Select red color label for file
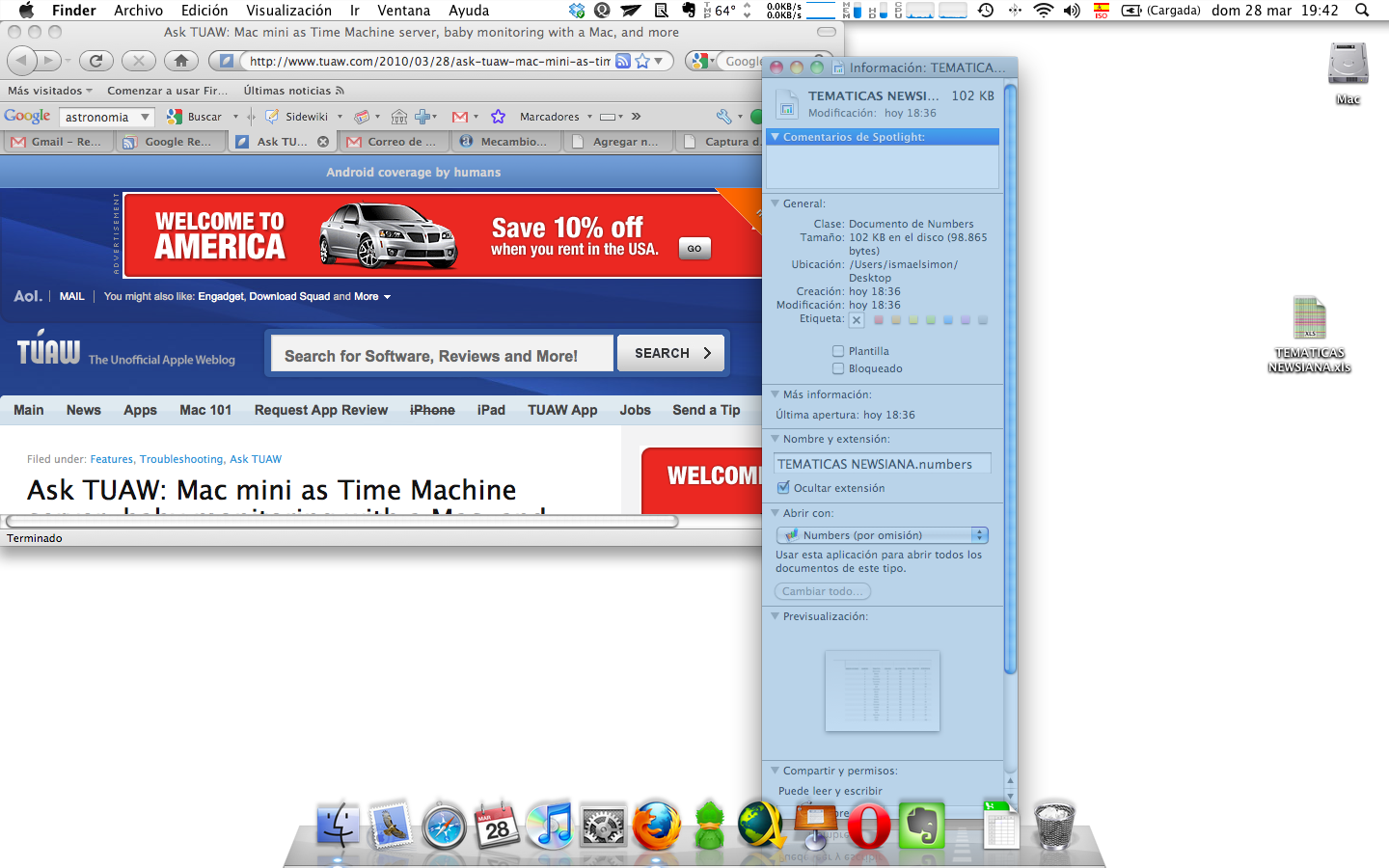1389x868 pixels. [879, 320]
